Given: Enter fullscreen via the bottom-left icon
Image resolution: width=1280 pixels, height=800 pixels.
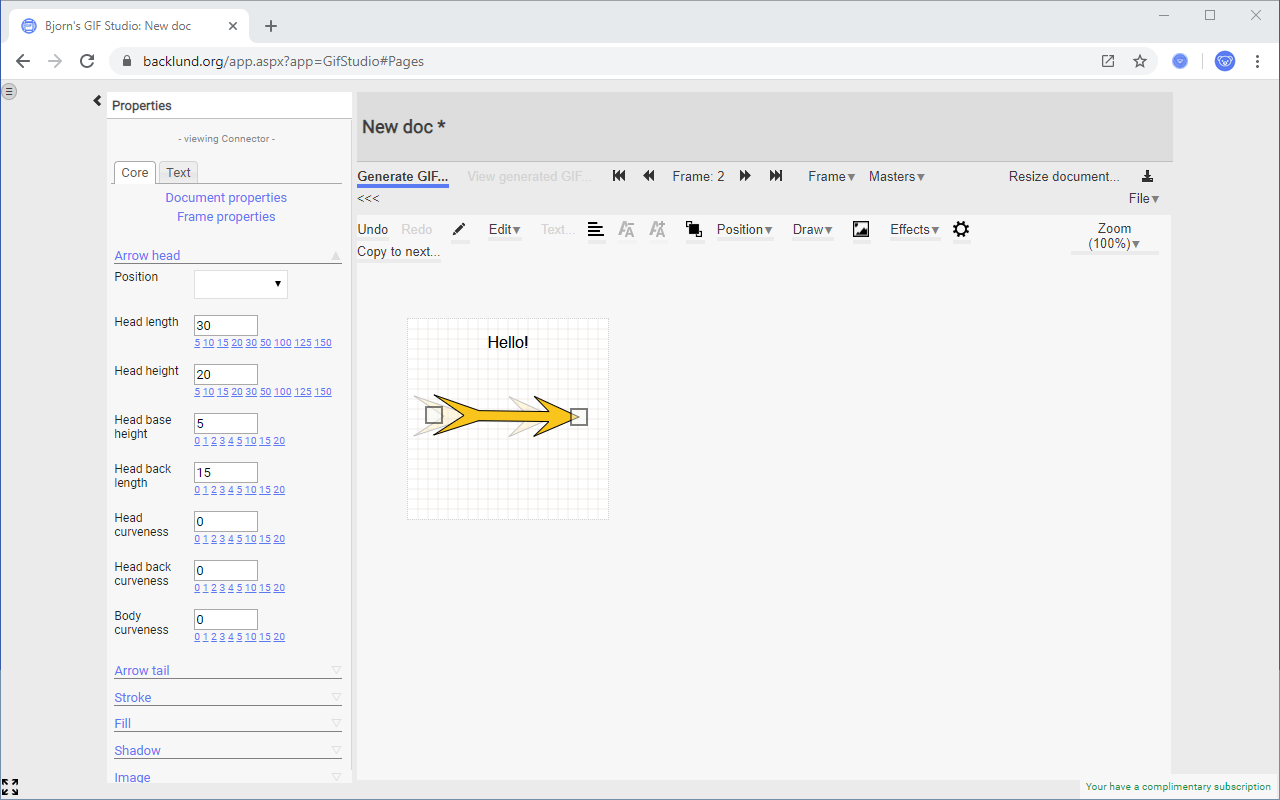Looking at the screenshot, I should 11,787.
